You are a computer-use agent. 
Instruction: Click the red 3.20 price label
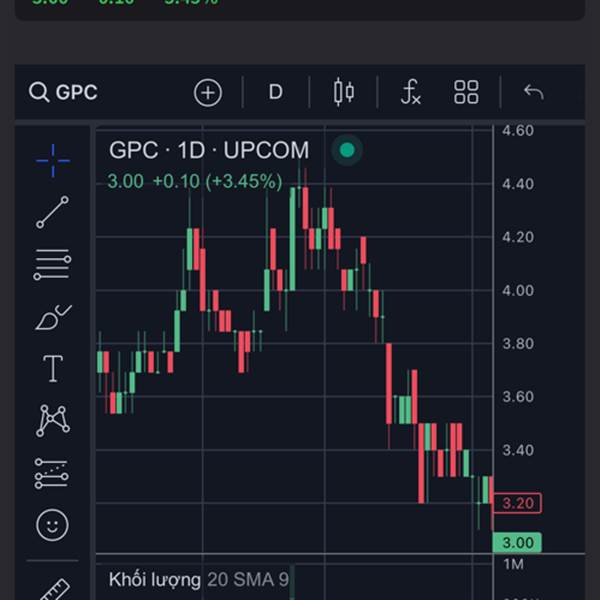coord(518,503)
